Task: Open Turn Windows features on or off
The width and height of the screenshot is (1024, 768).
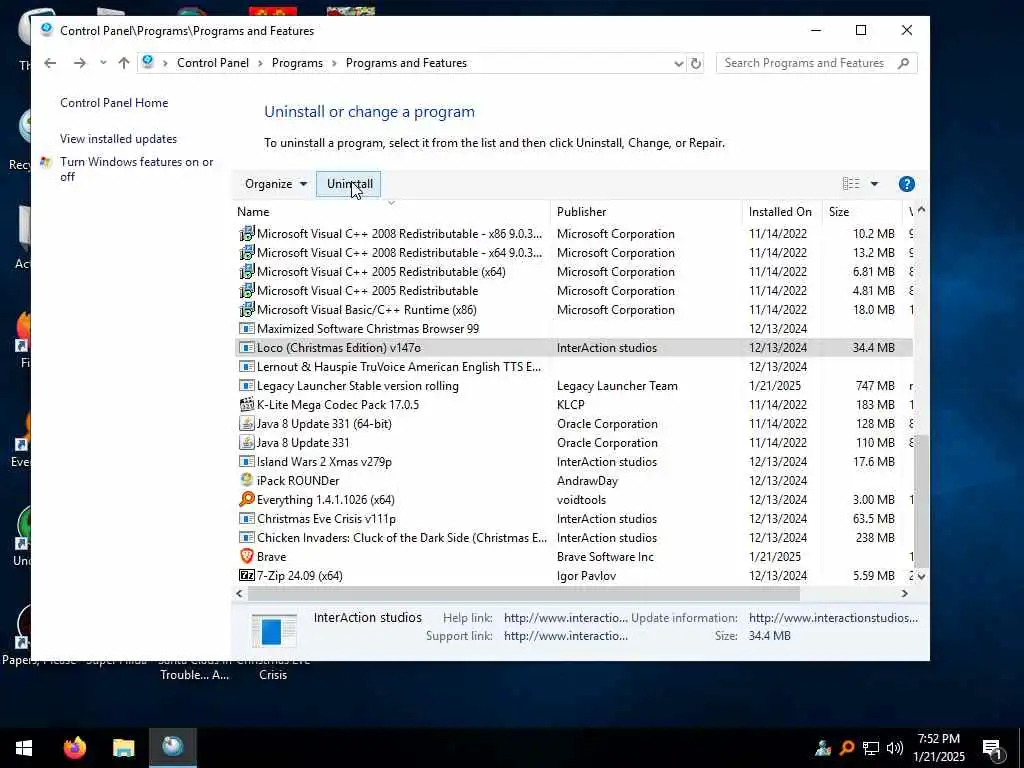Action: [136, 169]
